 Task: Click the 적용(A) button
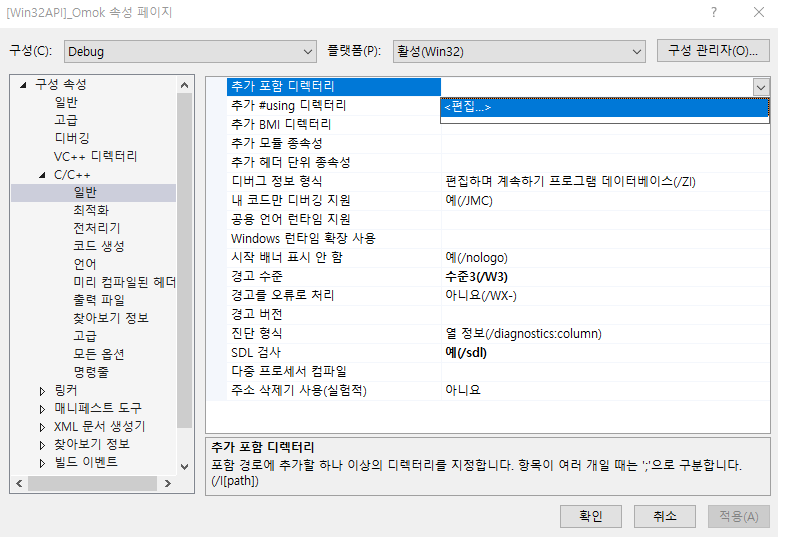739,516
